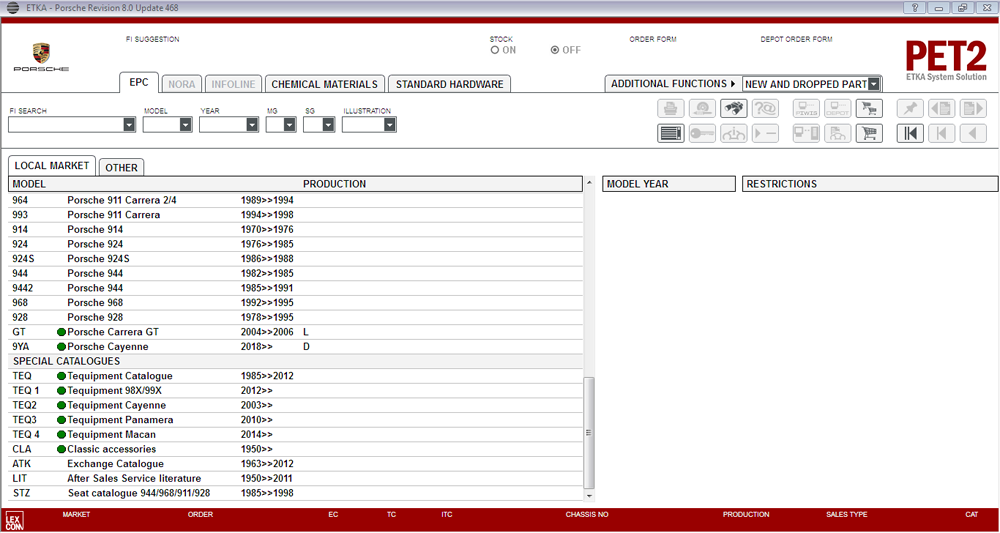
Task: Open the CHEMICAL MATERIALS tab
Action: [x=325, y=84]
